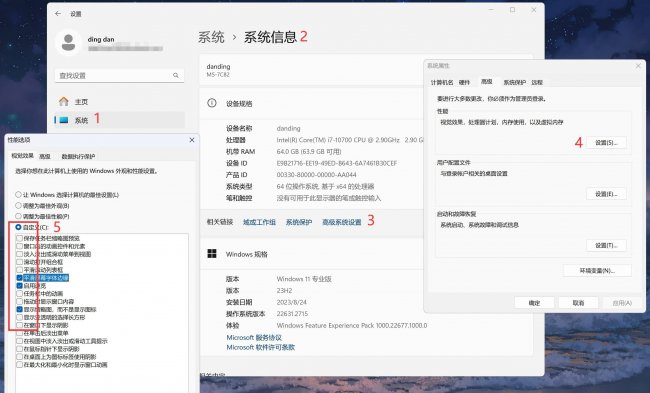Click the ding dan user avatar icon
This screenshot has width=650, height=393.
[x=68, y=43]
